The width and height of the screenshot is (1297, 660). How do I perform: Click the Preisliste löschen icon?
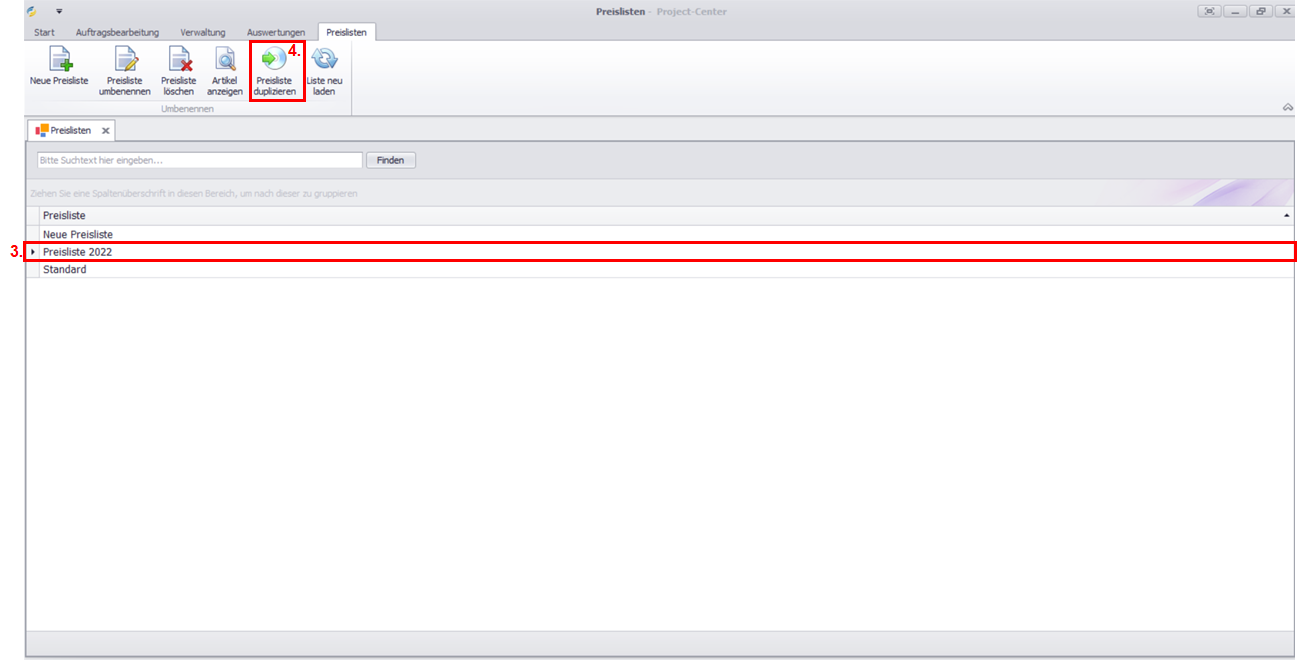[179, 60]
